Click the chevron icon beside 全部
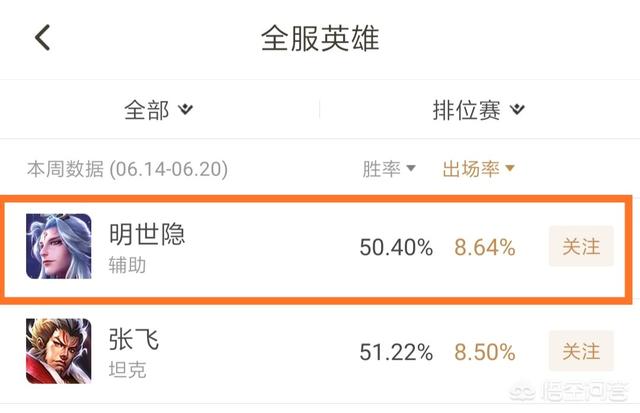Screen dimensions: 640x413 coord(185,109)
